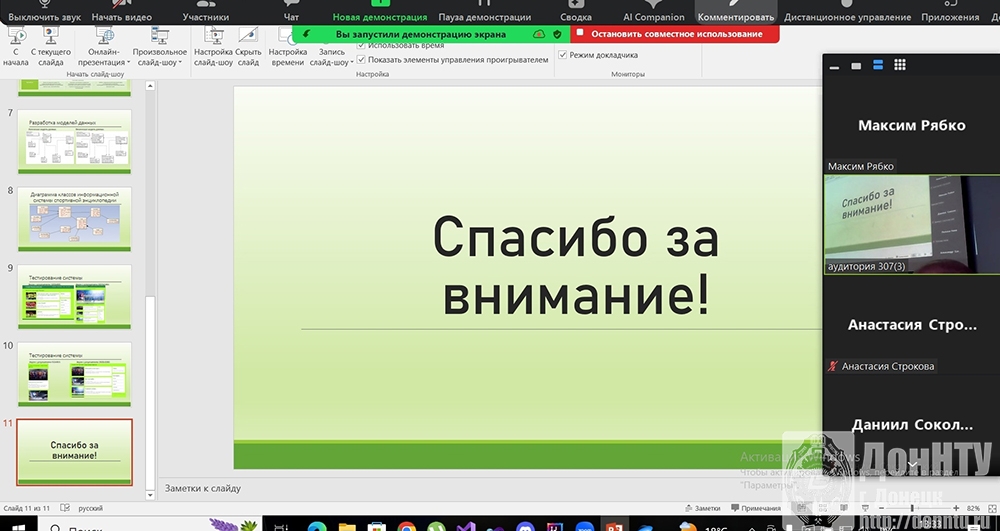Click Слайд 11 из 11 status text

point(26,508)
